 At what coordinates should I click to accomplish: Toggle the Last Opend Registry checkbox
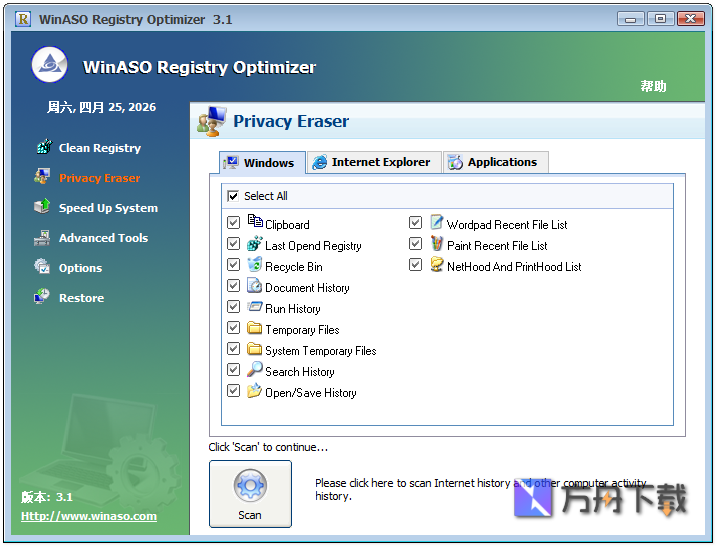click(233, 244)
